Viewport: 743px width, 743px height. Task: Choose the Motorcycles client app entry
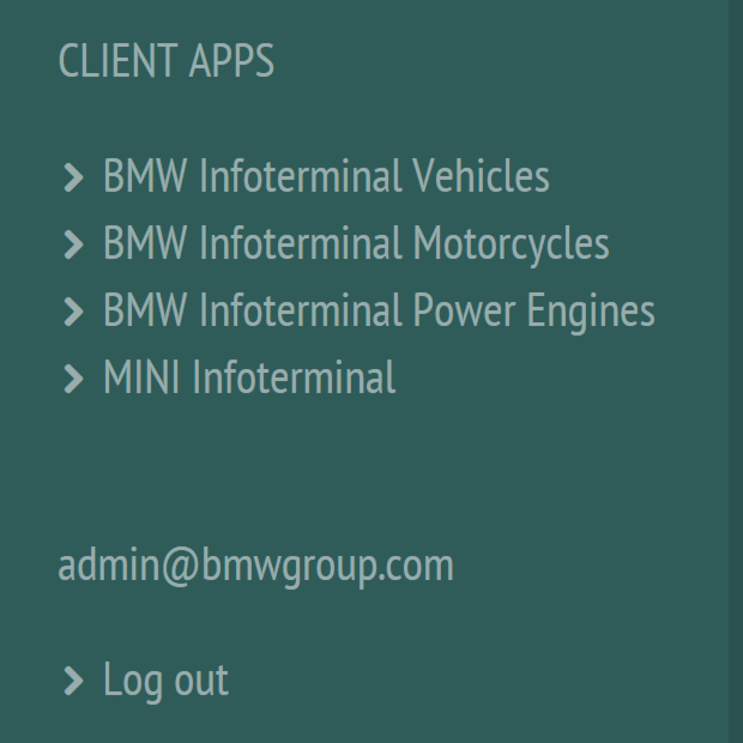coord(356,244)
